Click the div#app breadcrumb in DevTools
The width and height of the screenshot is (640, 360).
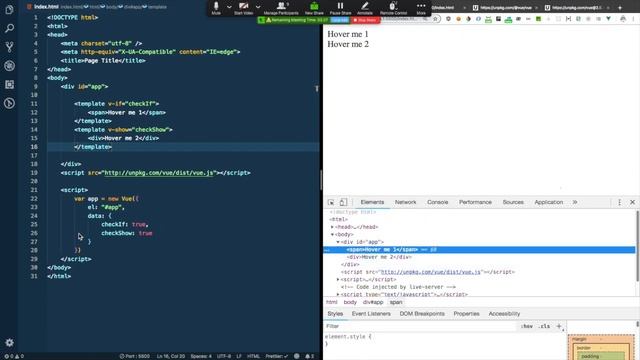373,302
